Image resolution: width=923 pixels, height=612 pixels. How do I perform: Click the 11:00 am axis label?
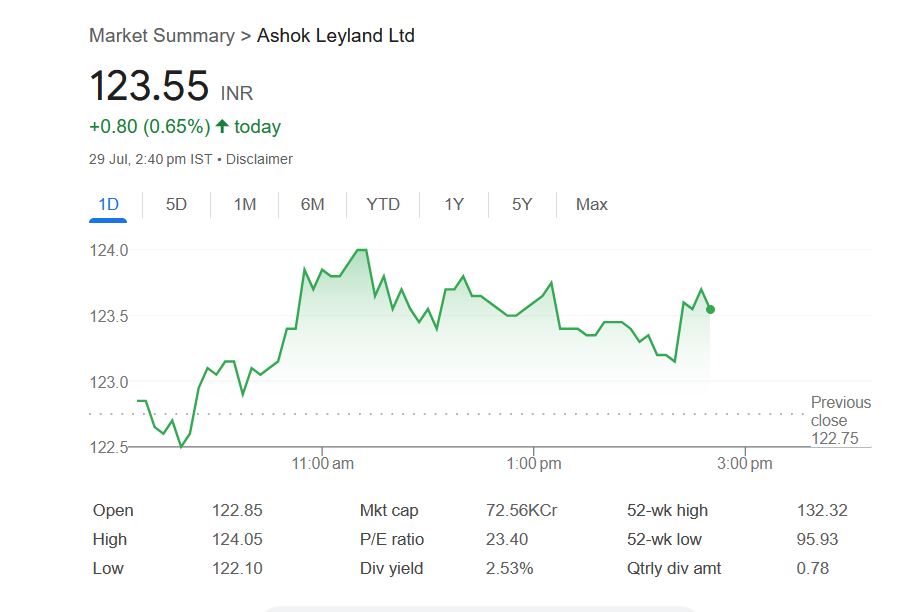(x=321, y=464)
